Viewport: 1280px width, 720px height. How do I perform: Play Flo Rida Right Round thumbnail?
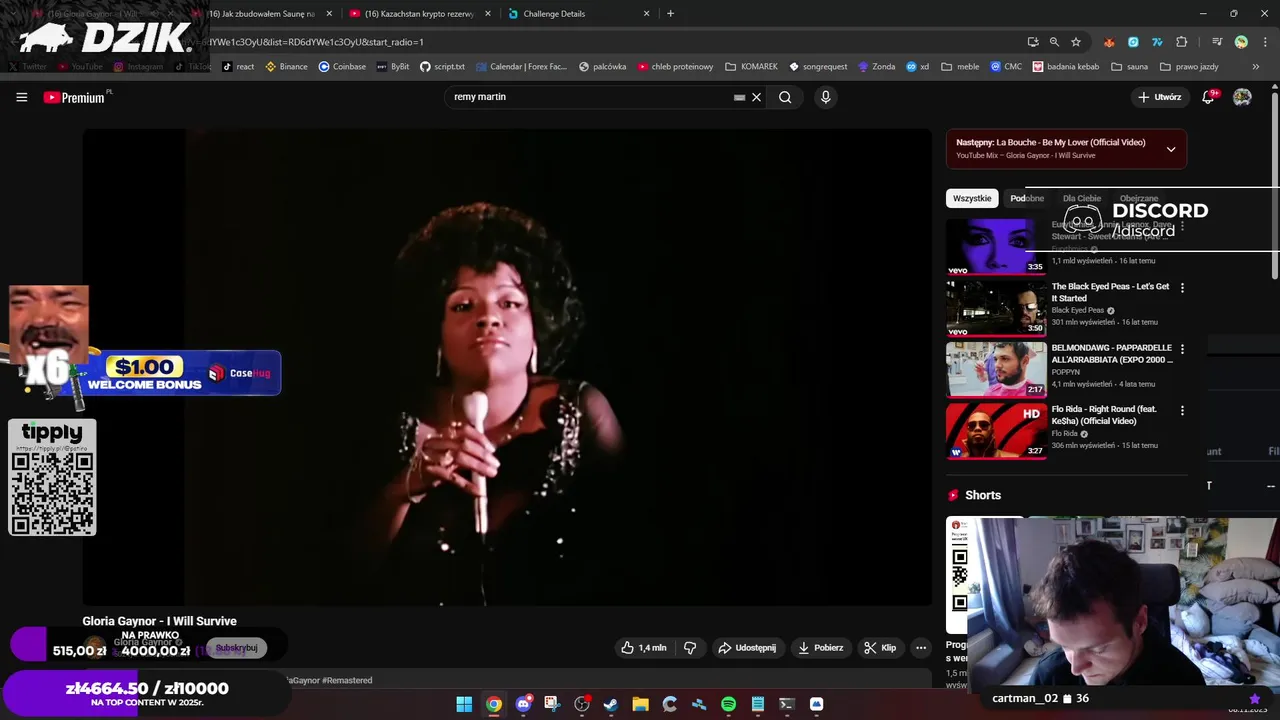click(996, 430)
